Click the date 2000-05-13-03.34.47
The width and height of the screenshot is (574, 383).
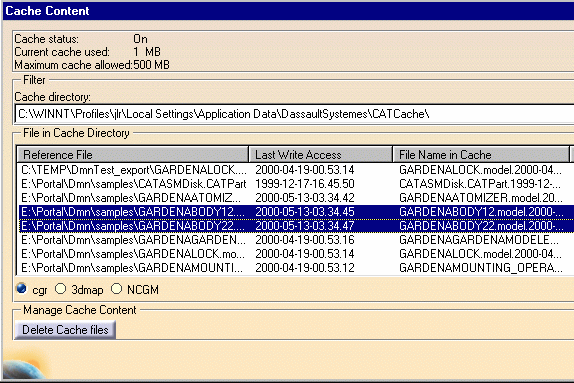305,226
